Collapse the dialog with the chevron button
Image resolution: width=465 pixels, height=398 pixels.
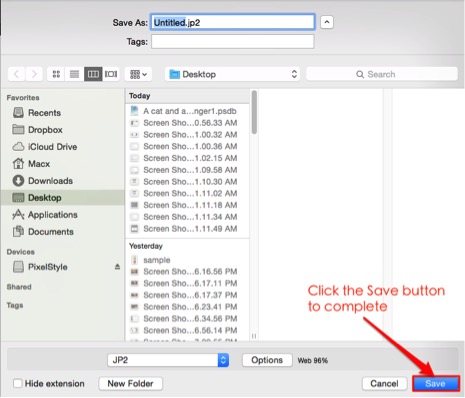pyautogui.click(x=327, y=22)
